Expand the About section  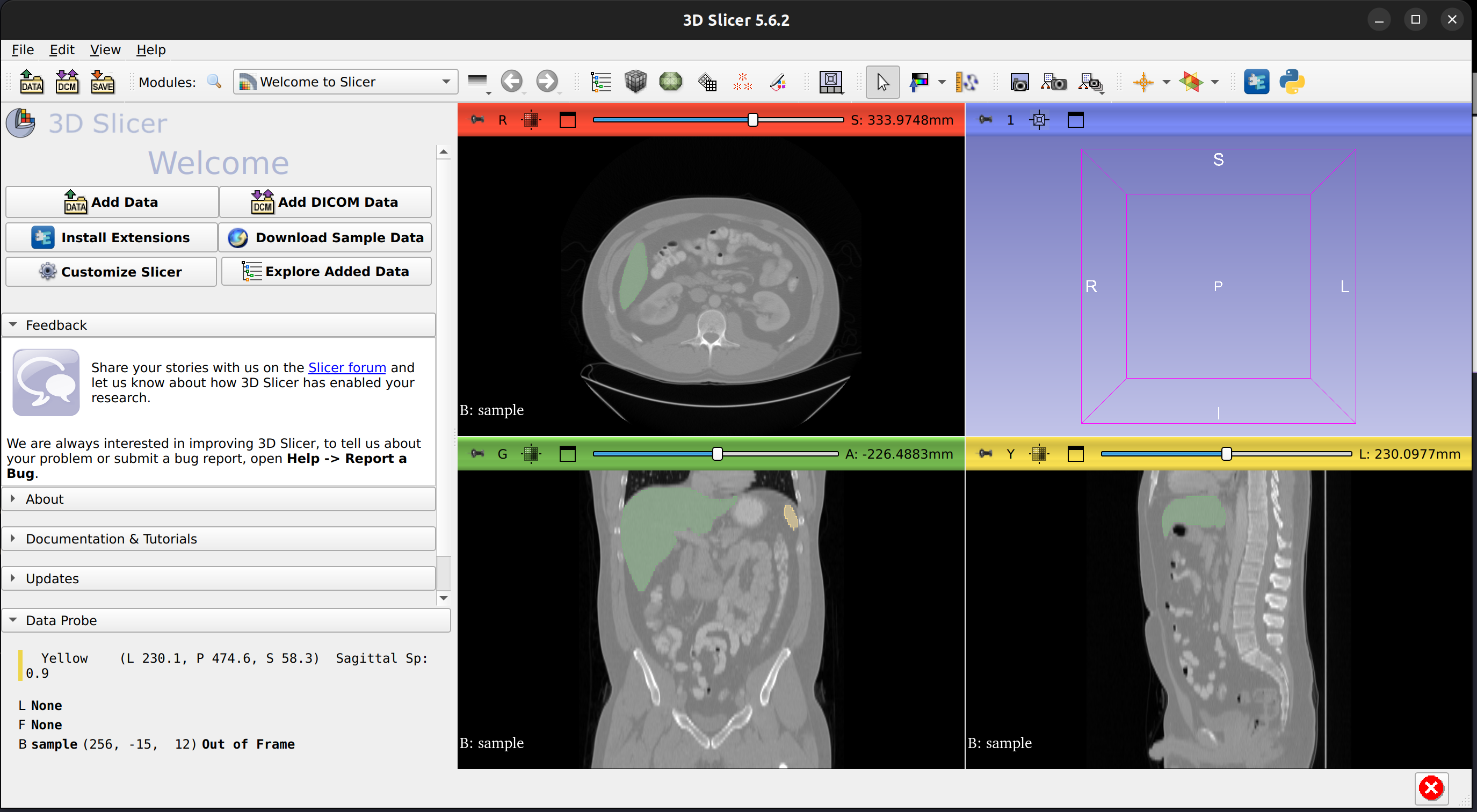[219, 499]
